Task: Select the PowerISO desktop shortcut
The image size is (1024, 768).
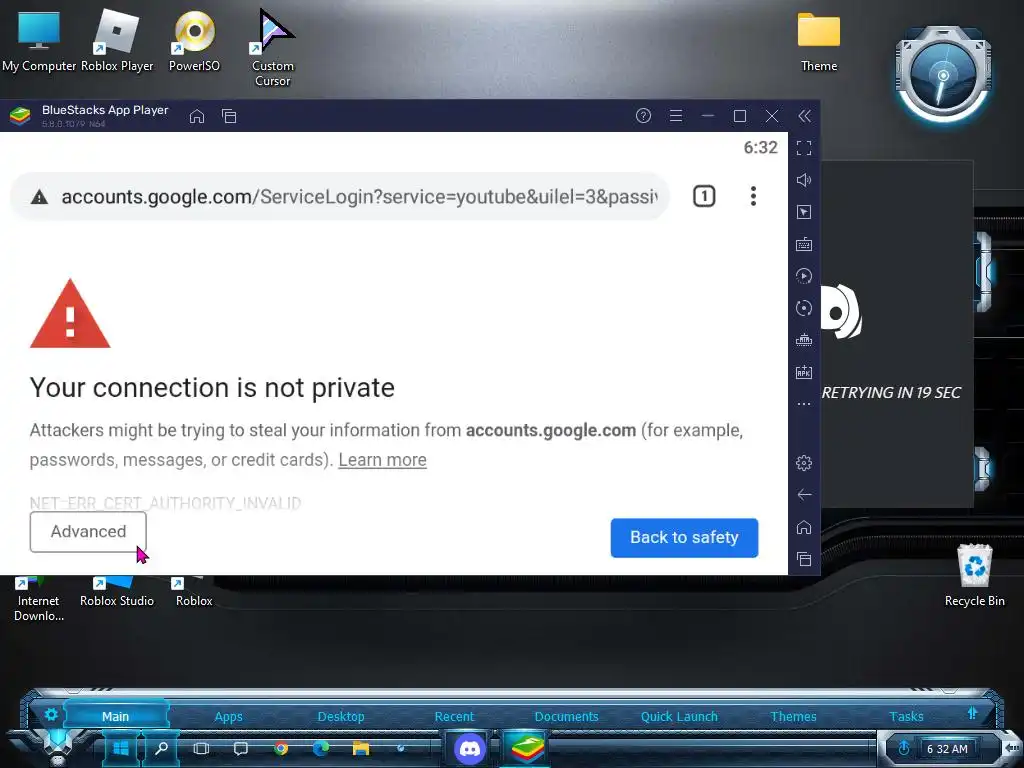Action: [194, 41]
